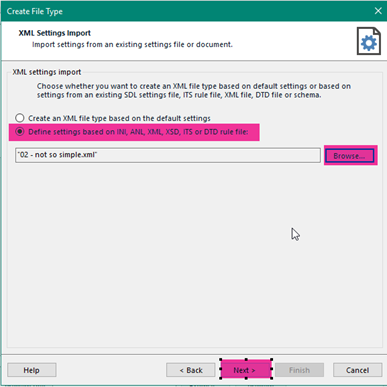Proceed with the Next > button
The width and height of the screenshot is (387, 387).
click(x=245, y=370)
